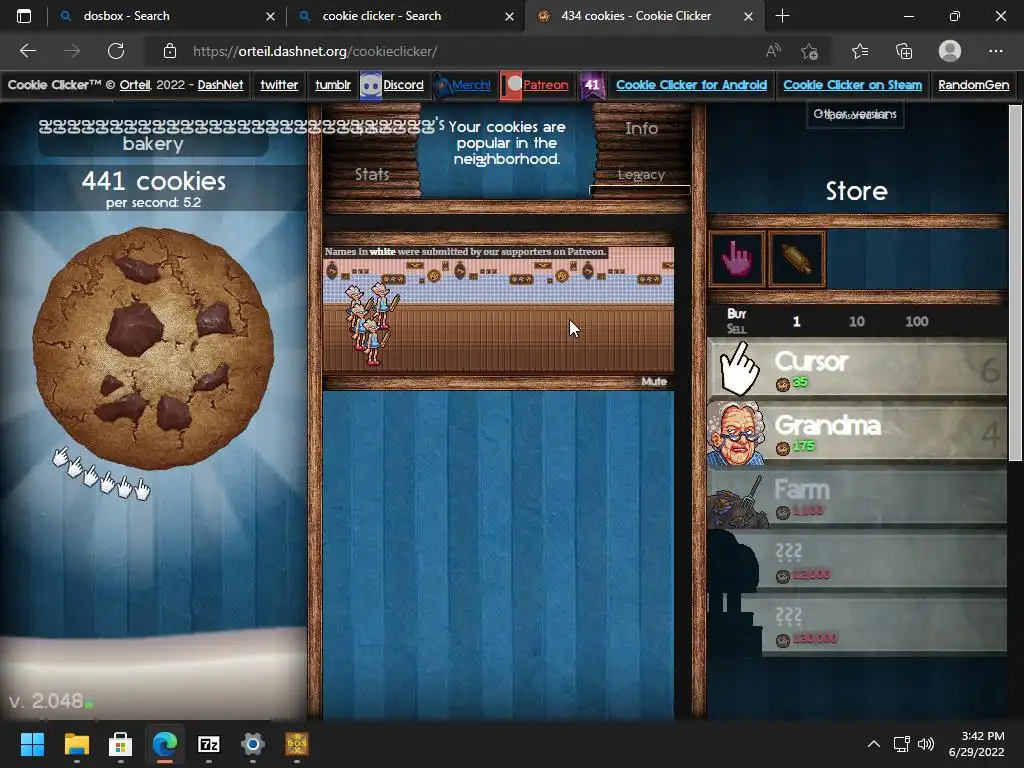Open the Collections panel
The width and height of the screenshot is (1024, 768).
904,51
